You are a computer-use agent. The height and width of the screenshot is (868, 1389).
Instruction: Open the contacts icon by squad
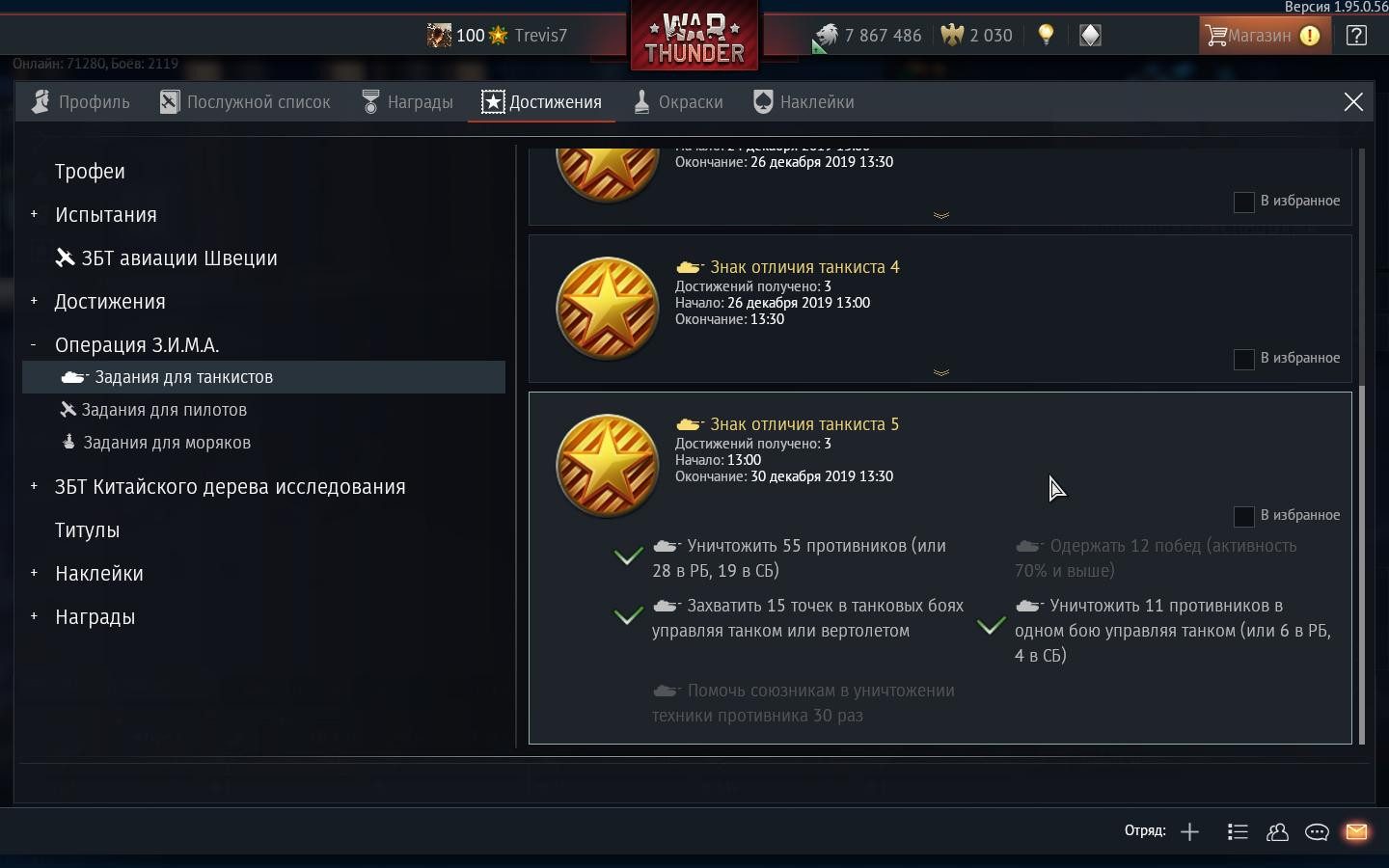(x=1277, y=831)
